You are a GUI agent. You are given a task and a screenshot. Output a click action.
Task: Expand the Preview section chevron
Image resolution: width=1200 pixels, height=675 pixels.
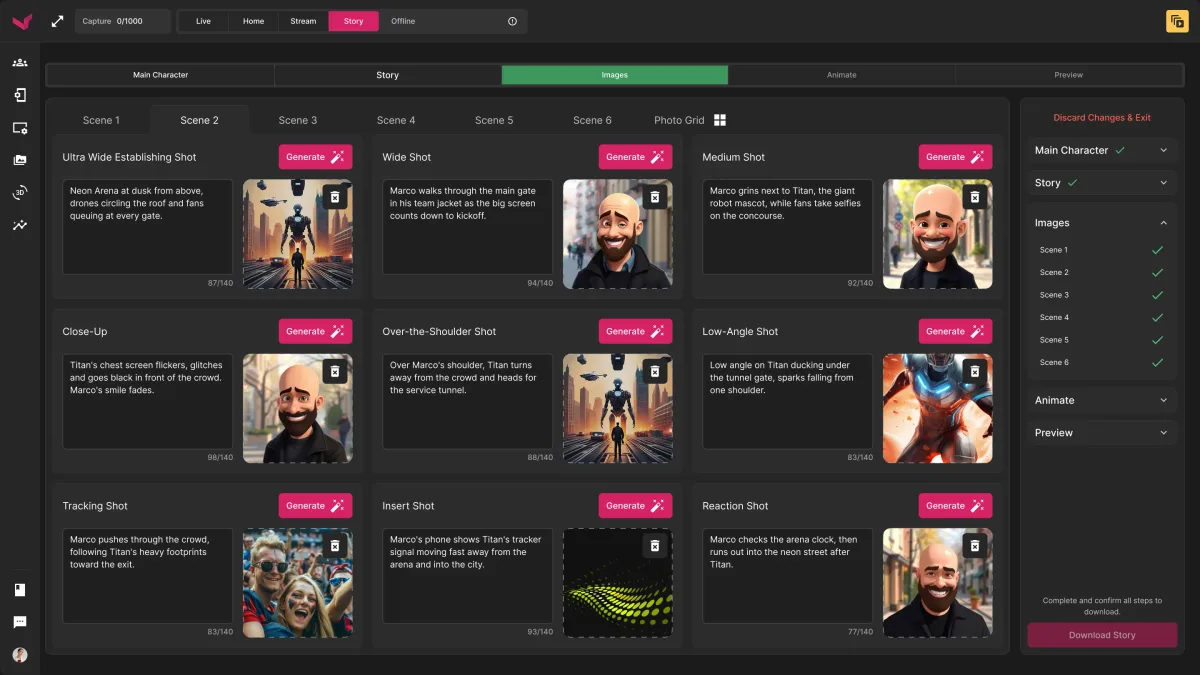point(1163,433)
